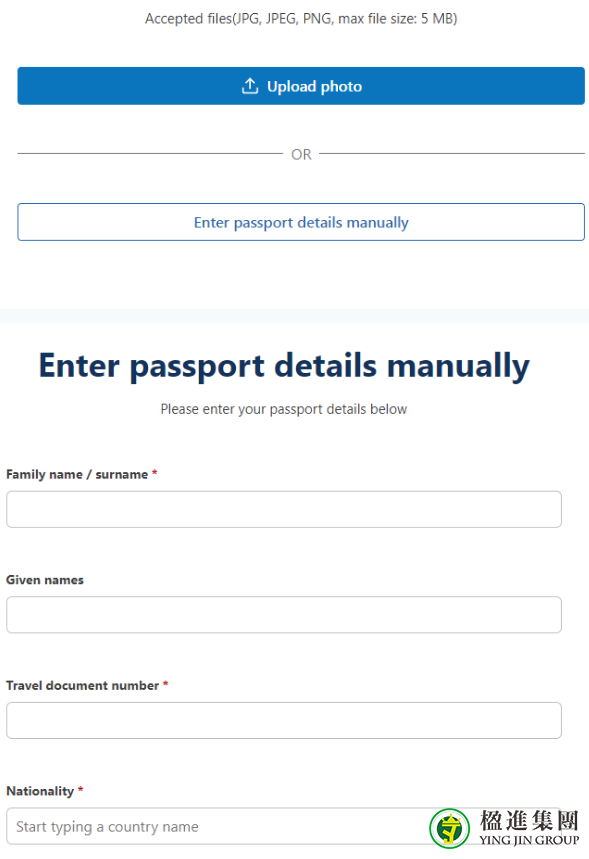Screen dimensions: 589x859
Task: Click the upload arrow icon
Action: coord(250,86)
